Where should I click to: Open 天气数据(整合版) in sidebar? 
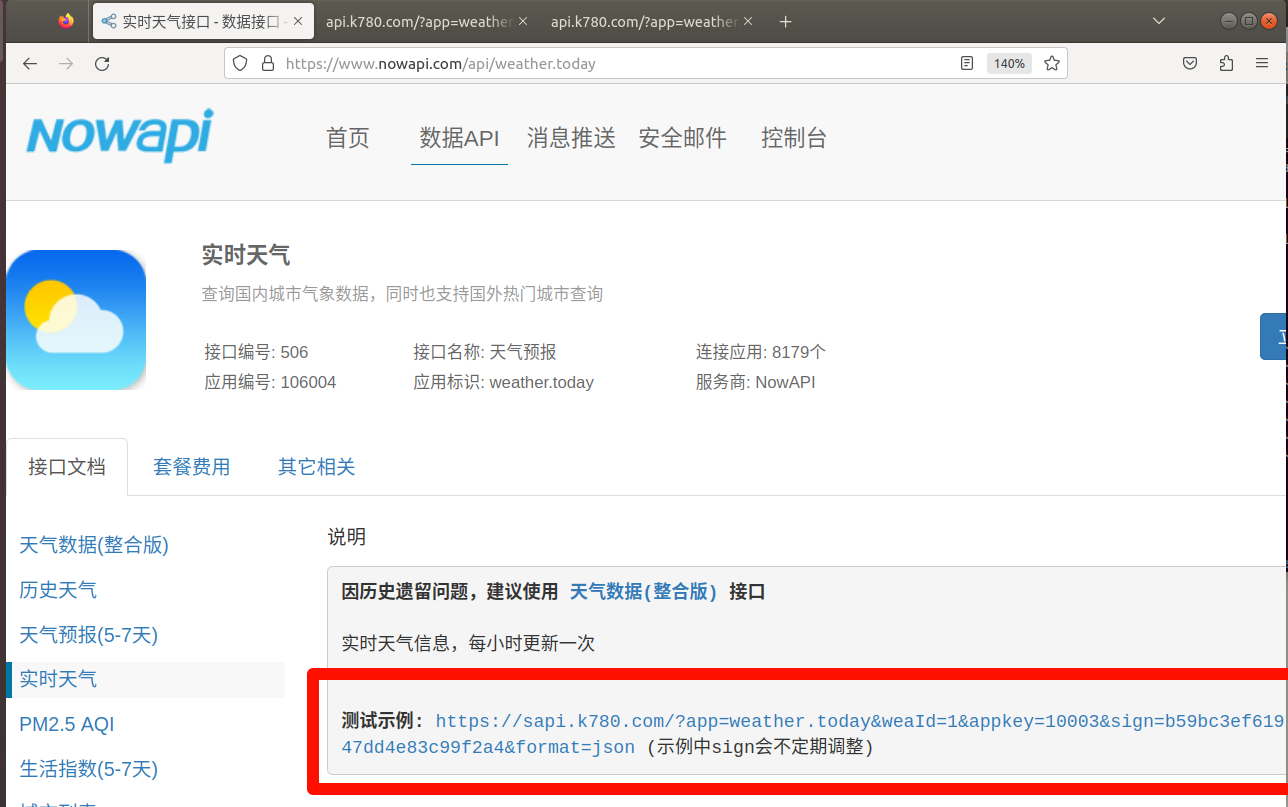click(94, 545)
